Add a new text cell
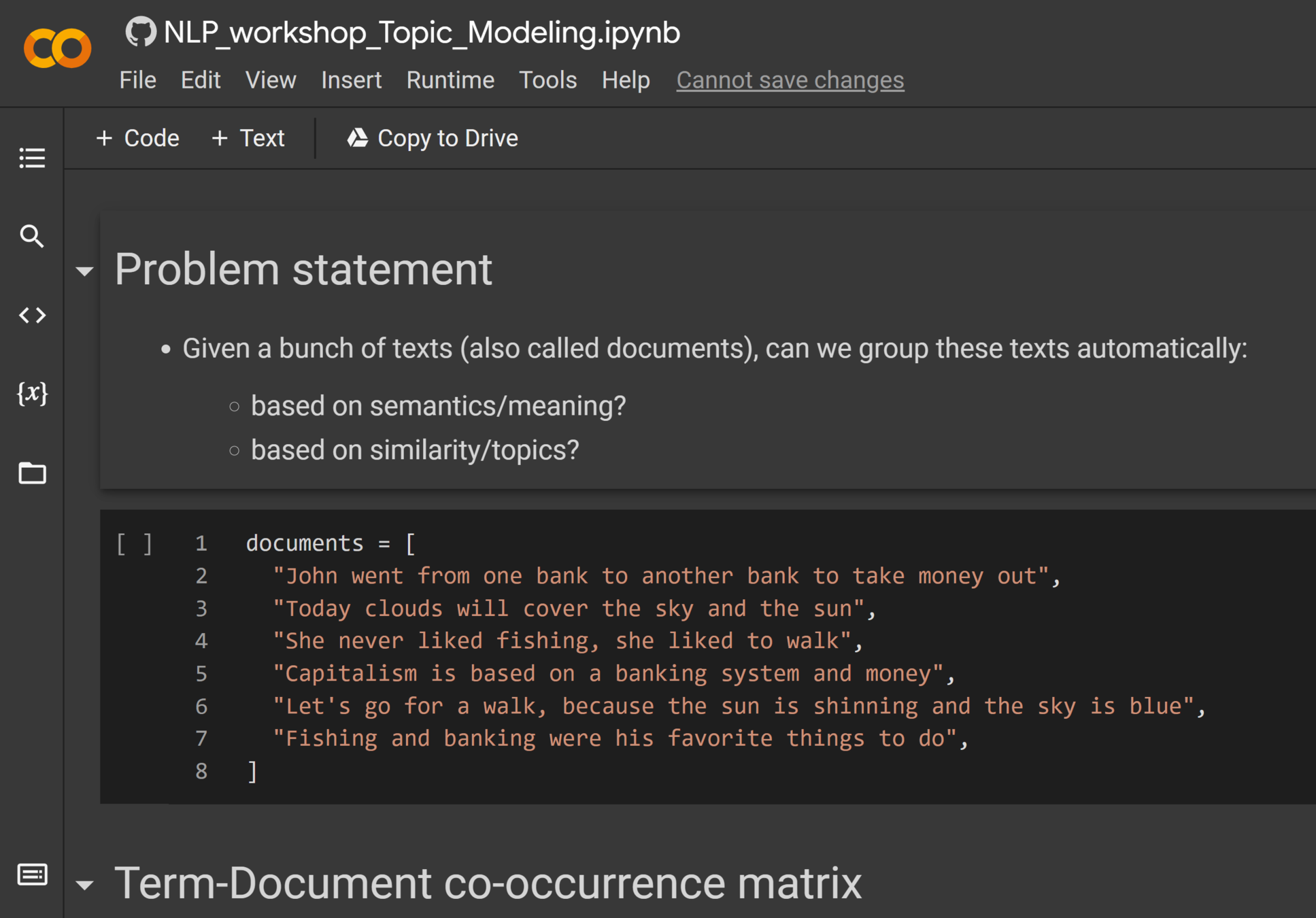This screenshot has width=1316, height=918. pyautogui.click(x=248, y=138)
